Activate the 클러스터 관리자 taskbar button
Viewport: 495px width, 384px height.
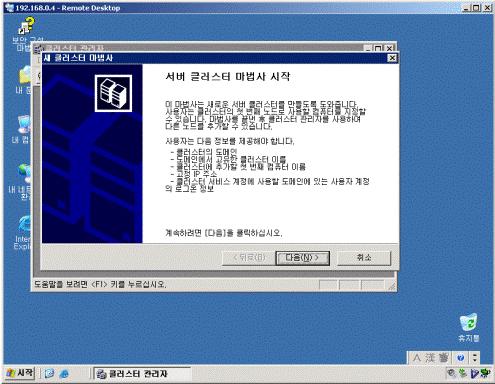[x=142, y=374]
